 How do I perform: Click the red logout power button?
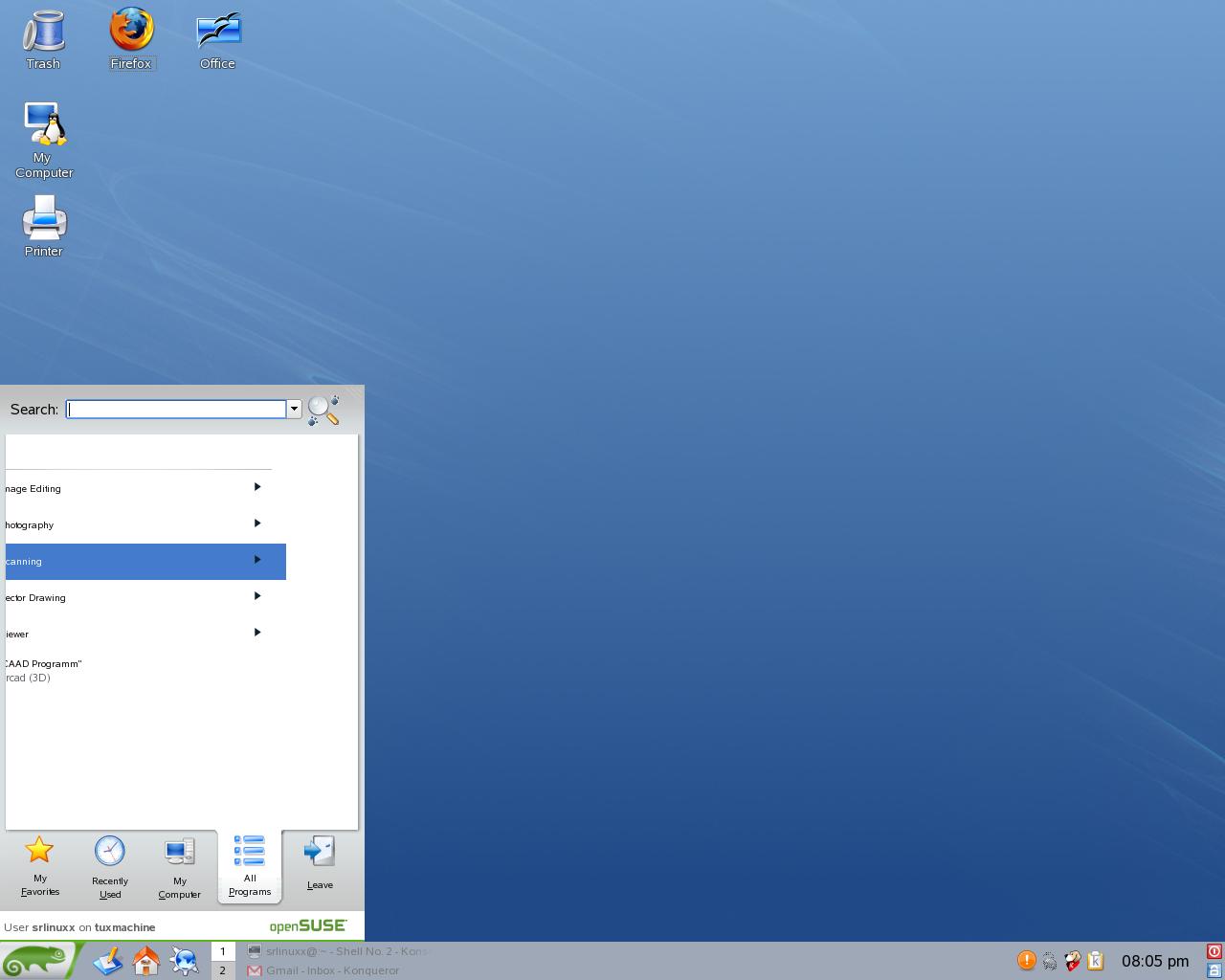(x=1214, y=951)
